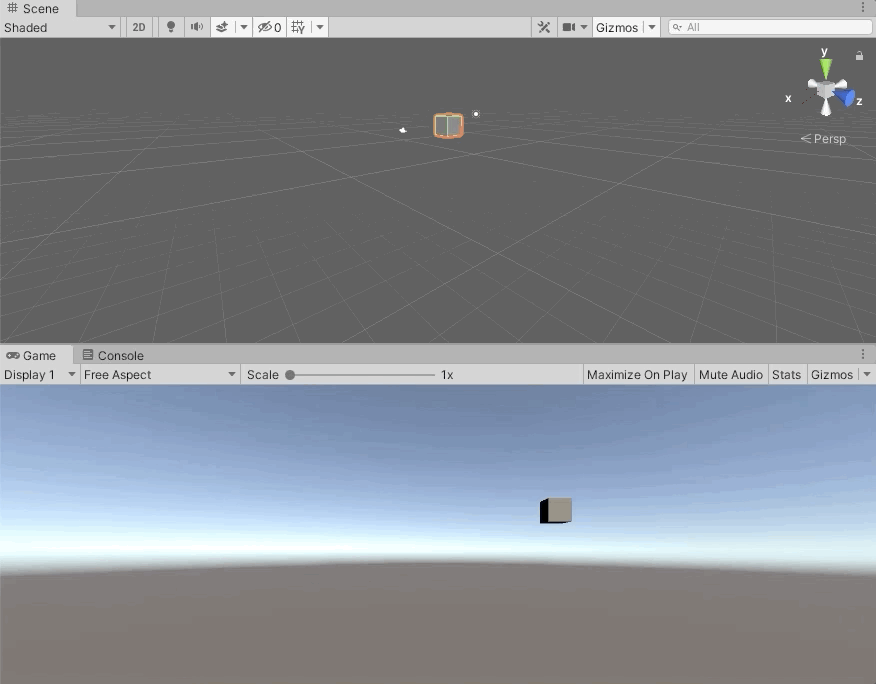876x684 pixels.
Task: Open Scene Gizmos dropdown arrow
Action: tap(651, 27)
